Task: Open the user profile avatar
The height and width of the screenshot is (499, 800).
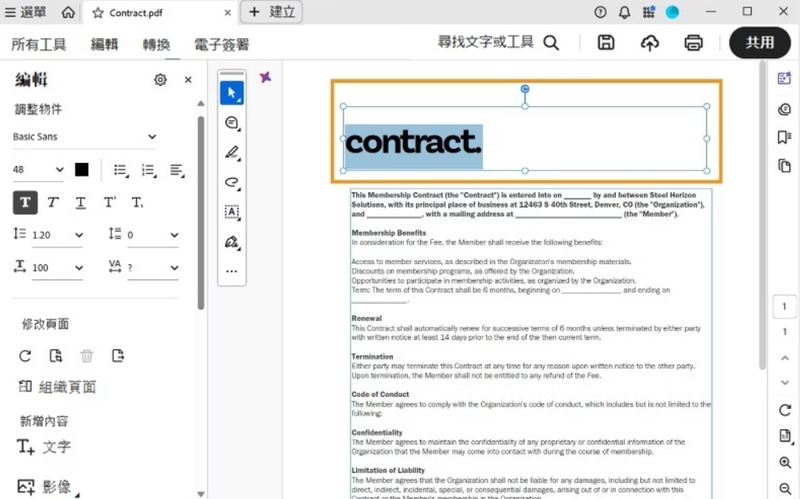Action: [x=672, y=12]
